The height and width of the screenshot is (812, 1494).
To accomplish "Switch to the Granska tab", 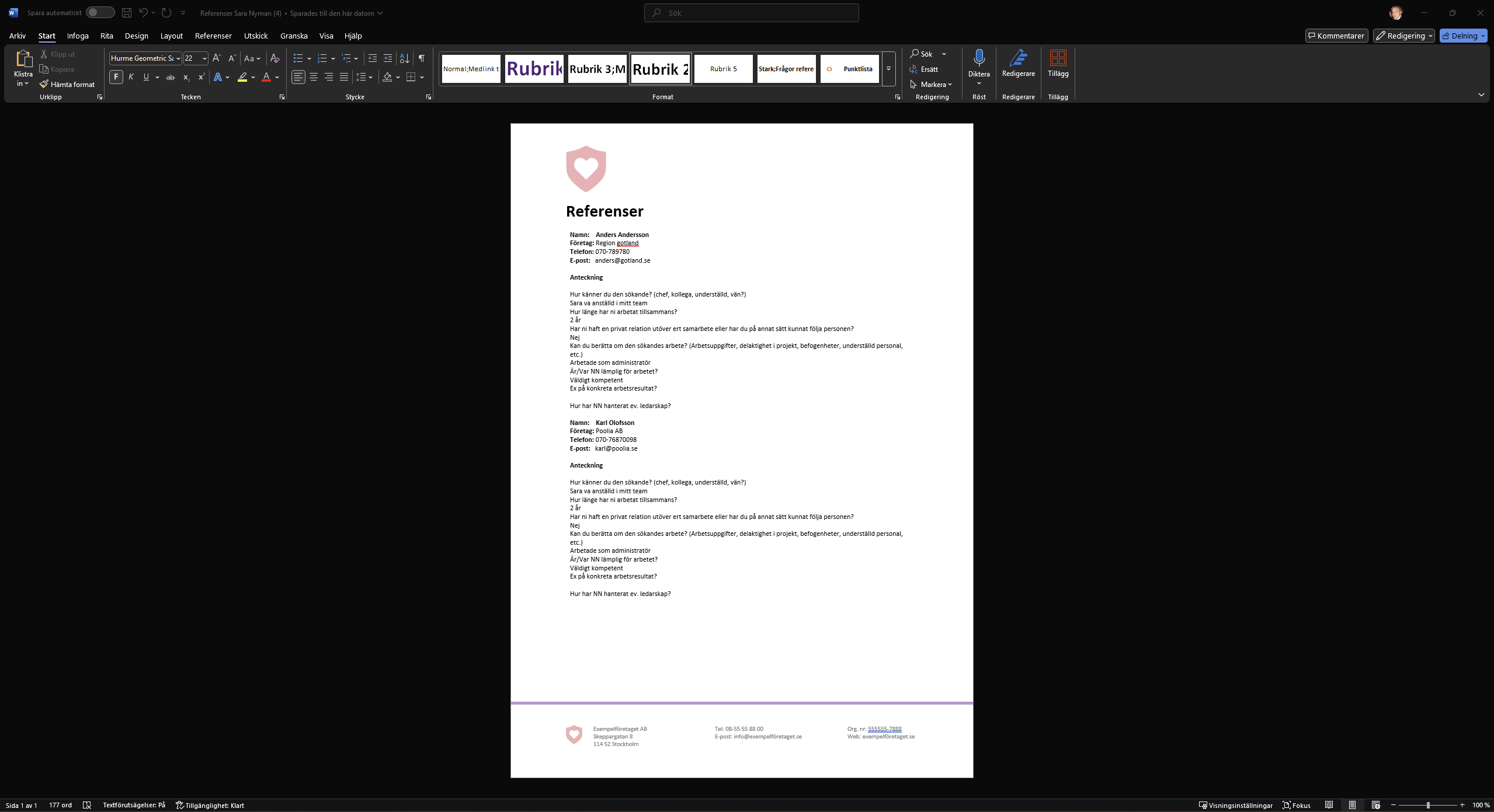I will click(294, 36).
